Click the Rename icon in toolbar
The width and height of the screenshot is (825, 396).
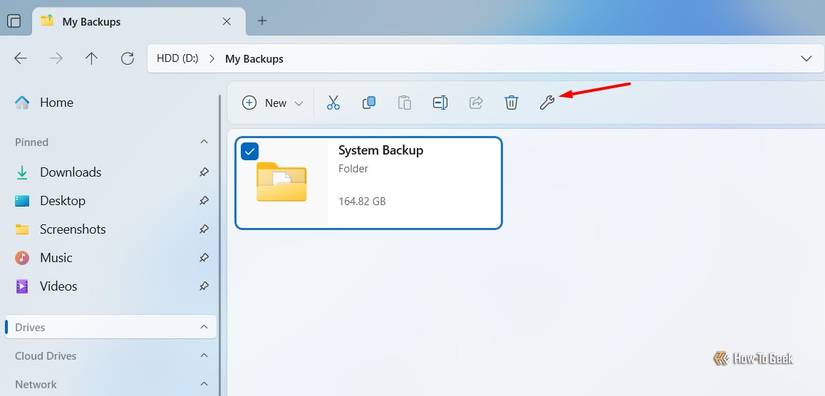tap(440, 103)
